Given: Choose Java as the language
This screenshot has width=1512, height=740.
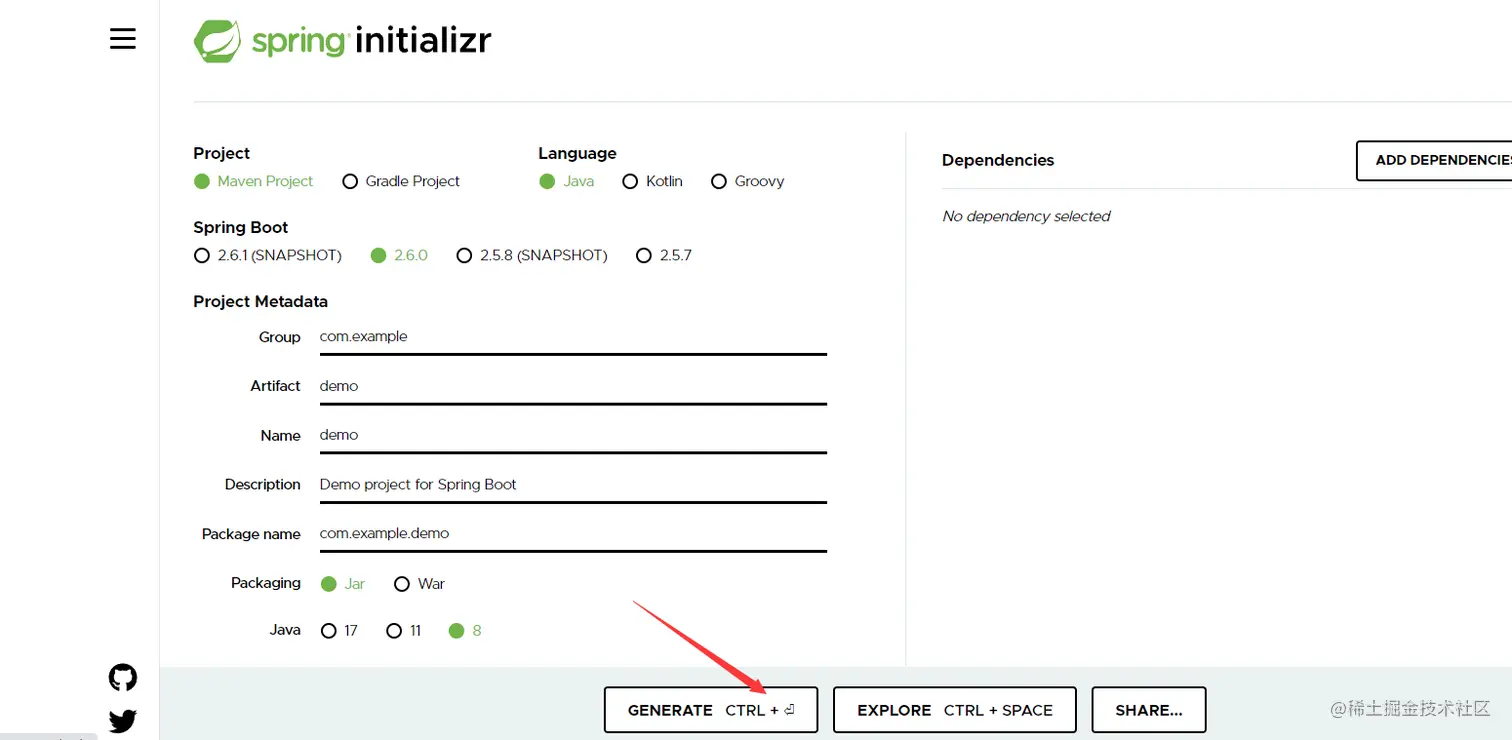Looking at the screenshot, I should point(566,181).
